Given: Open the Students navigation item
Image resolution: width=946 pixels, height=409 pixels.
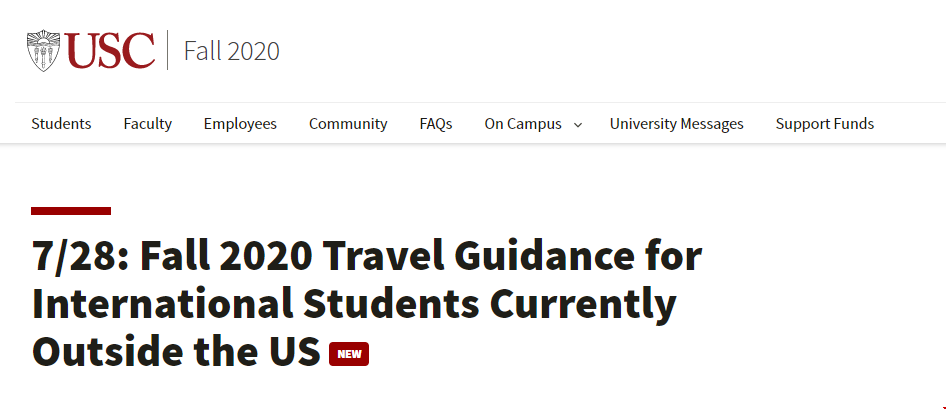Looking at the screenshot, I should point(61,124).
